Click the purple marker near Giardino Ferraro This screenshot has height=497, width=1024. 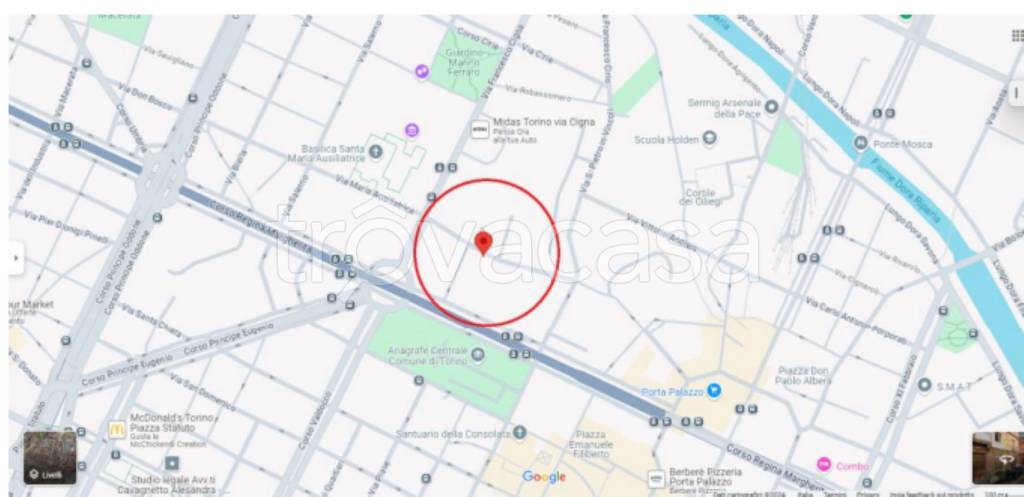[422, 71]
